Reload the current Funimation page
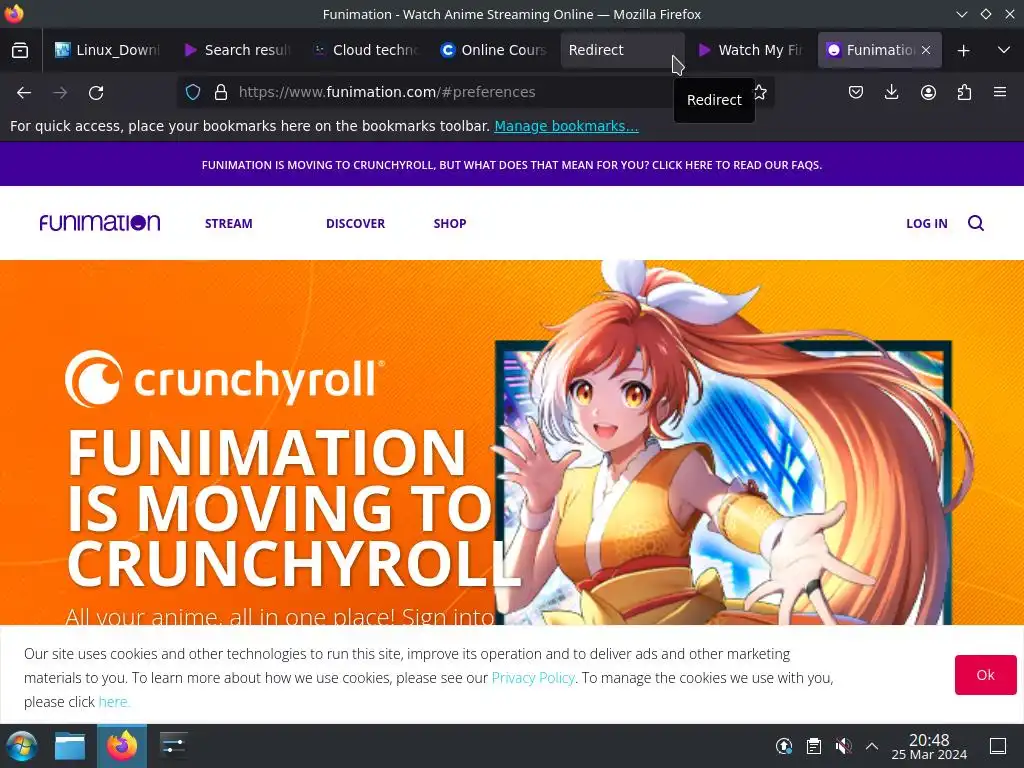 coord(96,93)
